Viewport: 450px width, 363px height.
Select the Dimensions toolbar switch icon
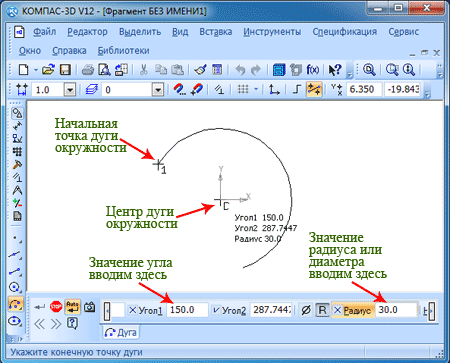pyautogui.click(x=17, y=126)
